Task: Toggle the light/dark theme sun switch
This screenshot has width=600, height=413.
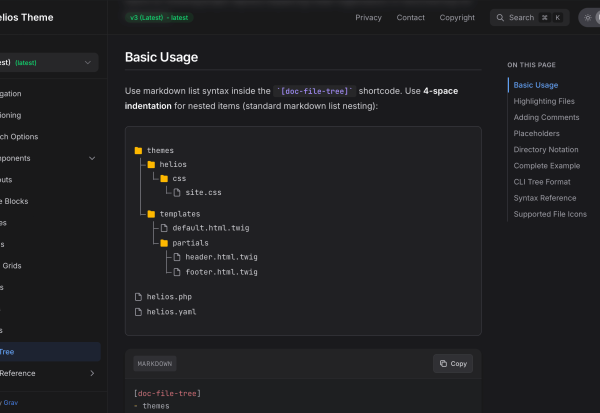Action: tap(589, 18)
